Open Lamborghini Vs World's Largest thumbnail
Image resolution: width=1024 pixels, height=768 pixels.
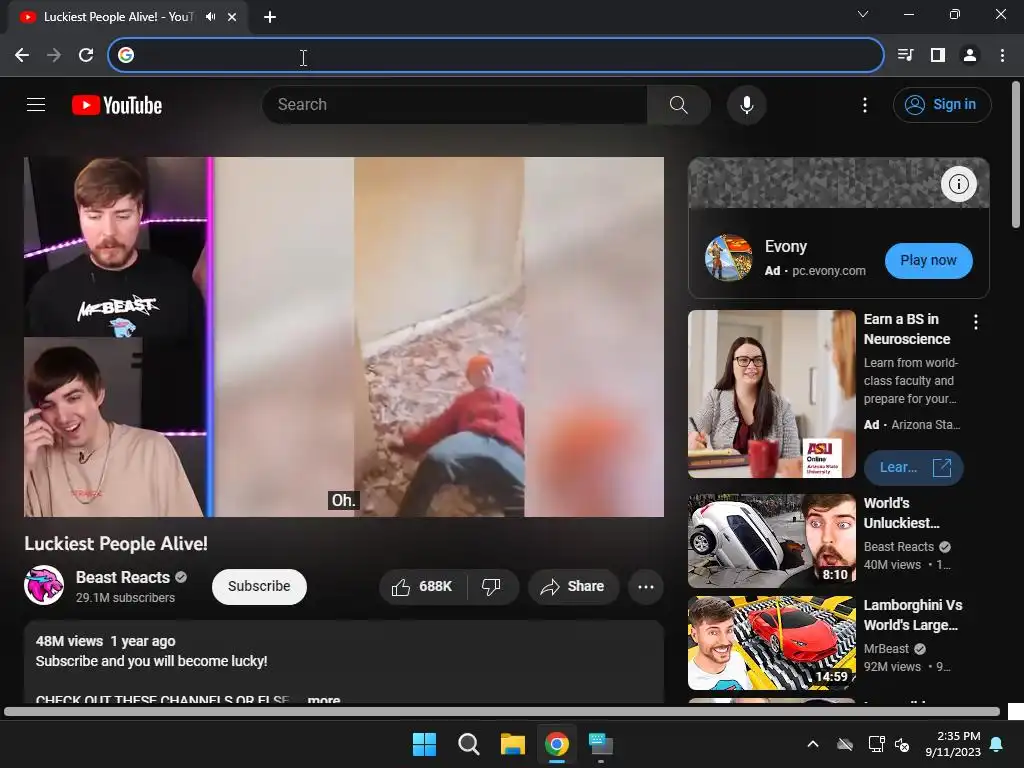point(771,643)
